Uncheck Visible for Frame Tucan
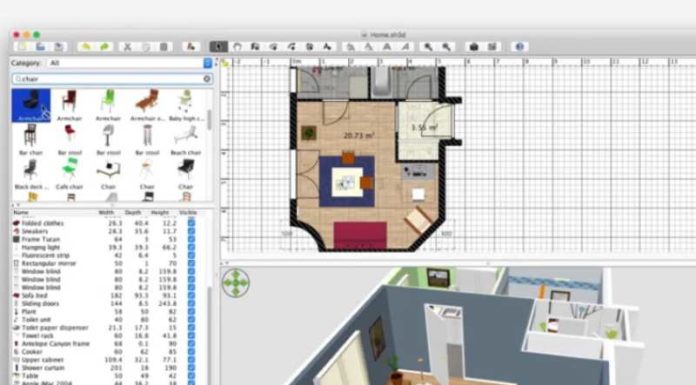The image size is (696, 385). (x=191, y=239)
